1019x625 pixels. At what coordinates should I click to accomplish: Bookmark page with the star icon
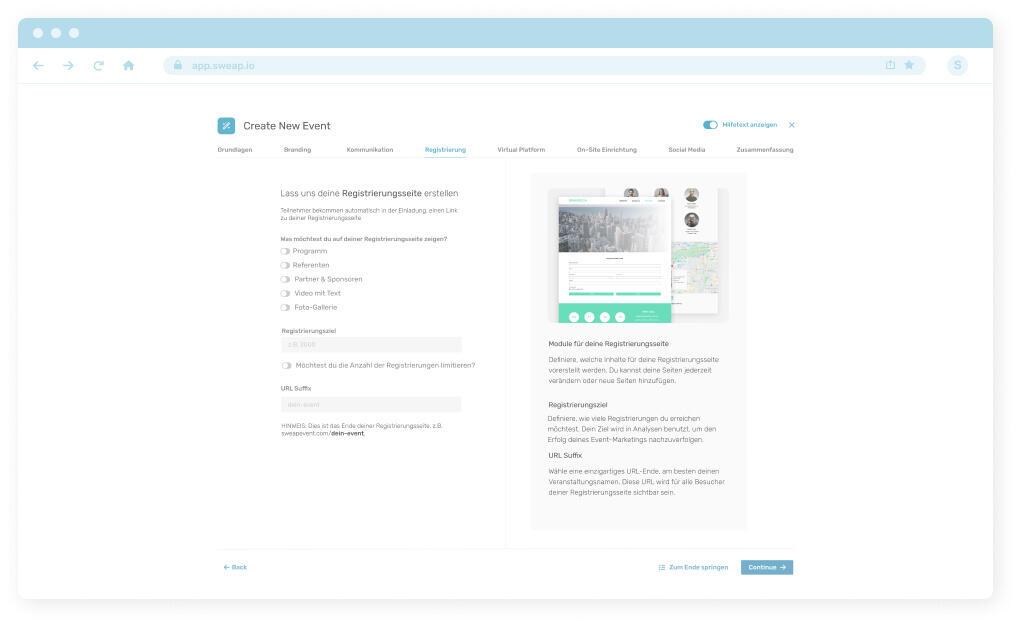909,65
